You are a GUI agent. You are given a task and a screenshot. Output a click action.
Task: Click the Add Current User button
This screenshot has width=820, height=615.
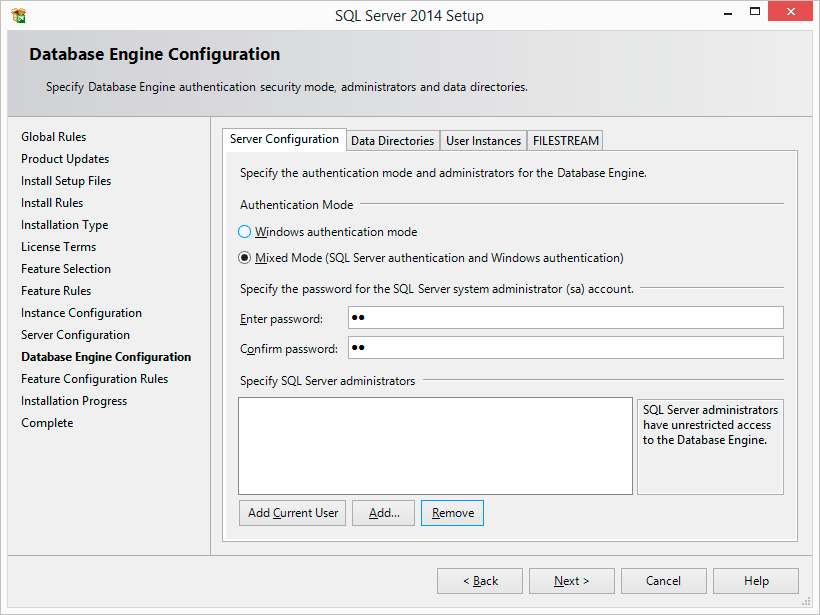[293, 513]
